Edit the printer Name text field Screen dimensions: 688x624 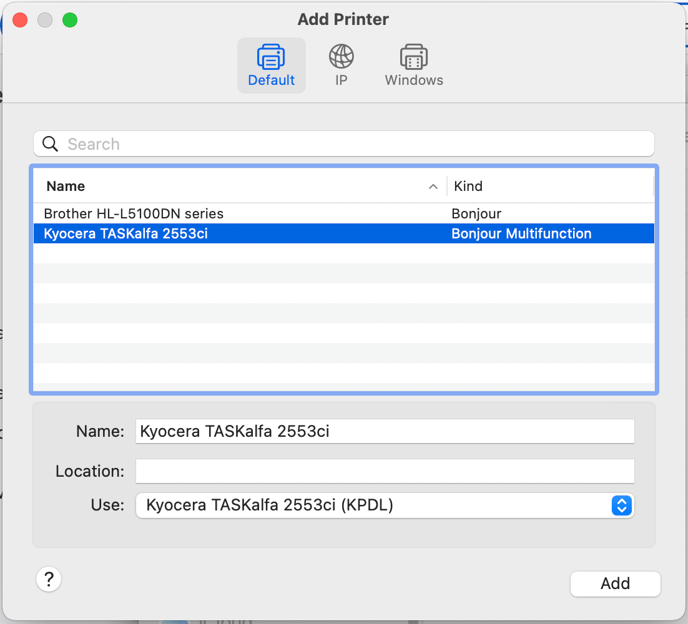pyautogui.click(x=385, y=431)
